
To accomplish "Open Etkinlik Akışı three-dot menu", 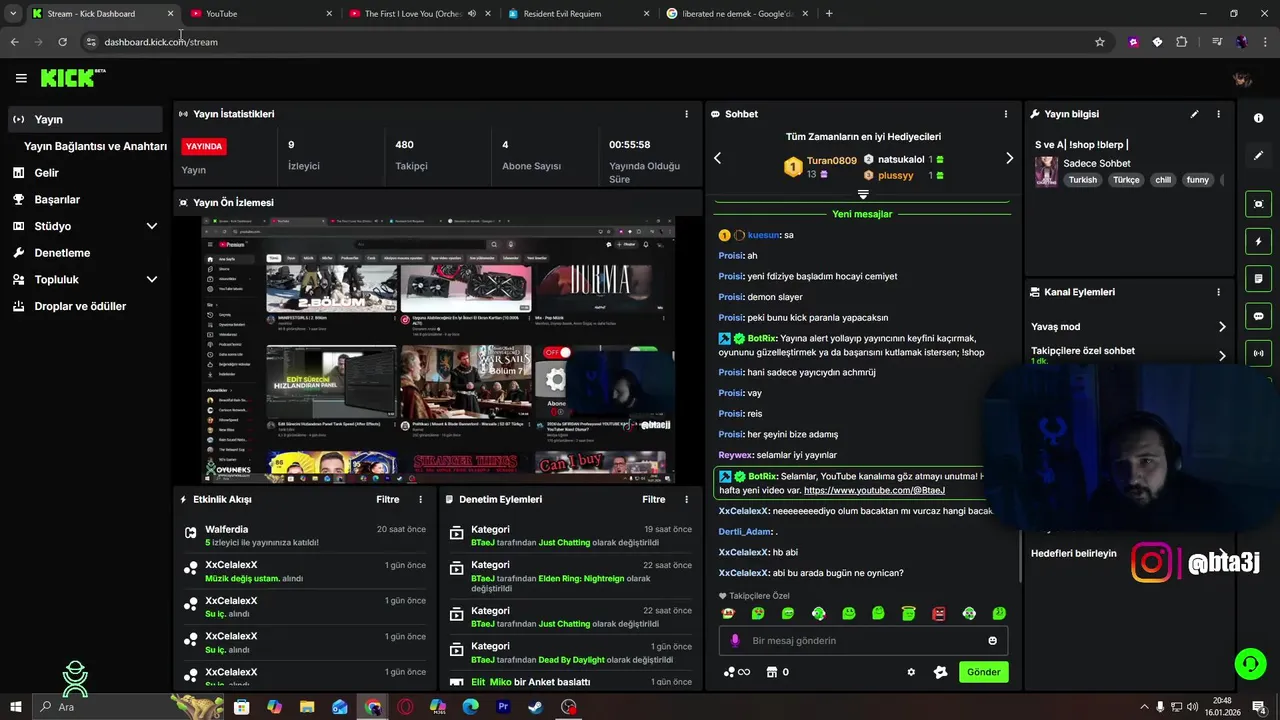I will click(420, 499).
